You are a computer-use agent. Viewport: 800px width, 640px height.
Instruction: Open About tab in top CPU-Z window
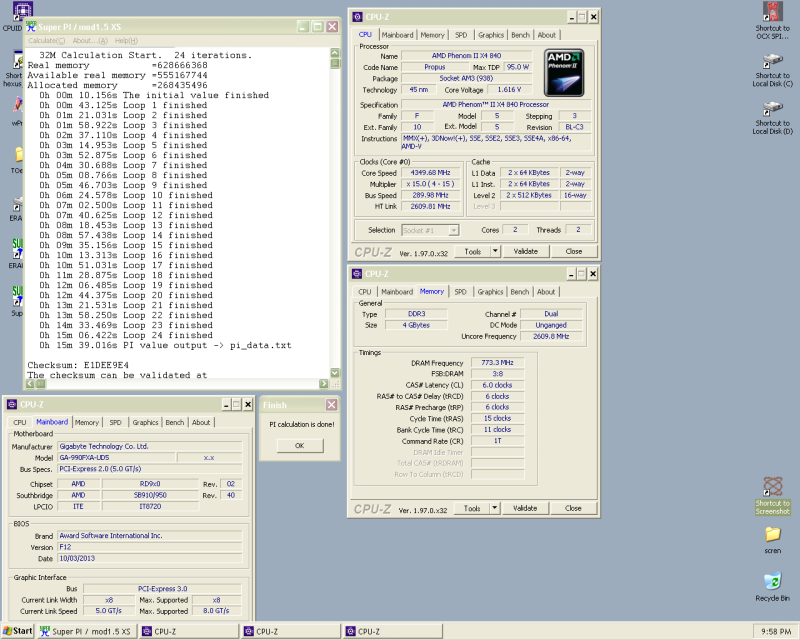pyautogui.click(x=546, y=35)
